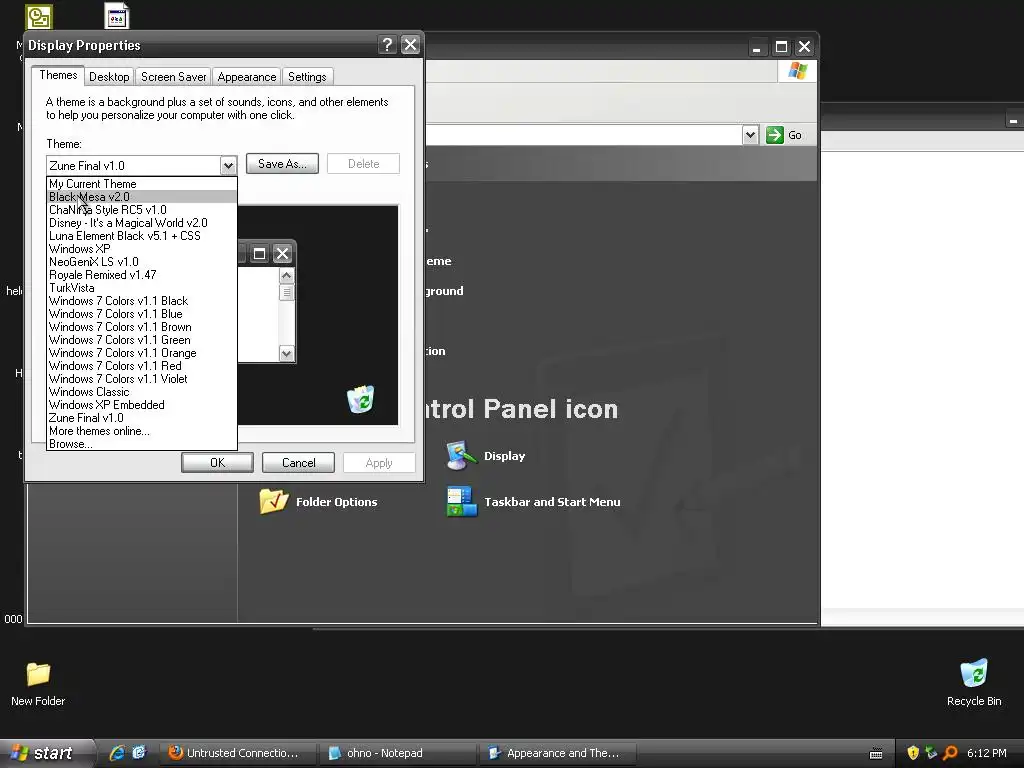Open the Display control panel icon
Viewport: 1024px width, 768px height.
point(461,456)
